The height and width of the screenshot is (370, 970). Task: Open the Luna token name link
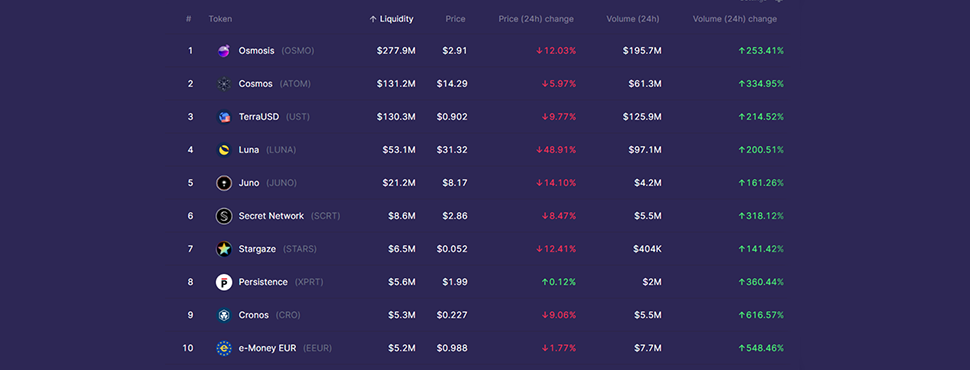(249, 150)
